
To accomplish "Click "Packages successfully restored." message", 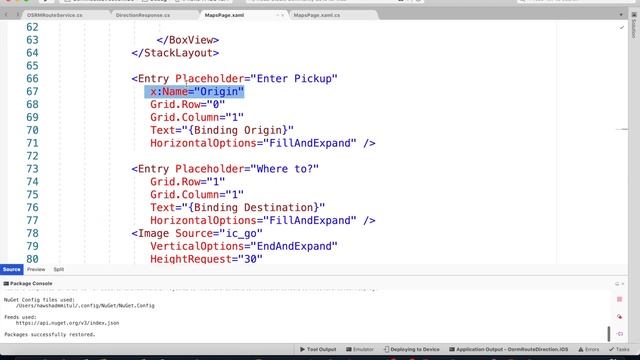I will click(49, 334).
